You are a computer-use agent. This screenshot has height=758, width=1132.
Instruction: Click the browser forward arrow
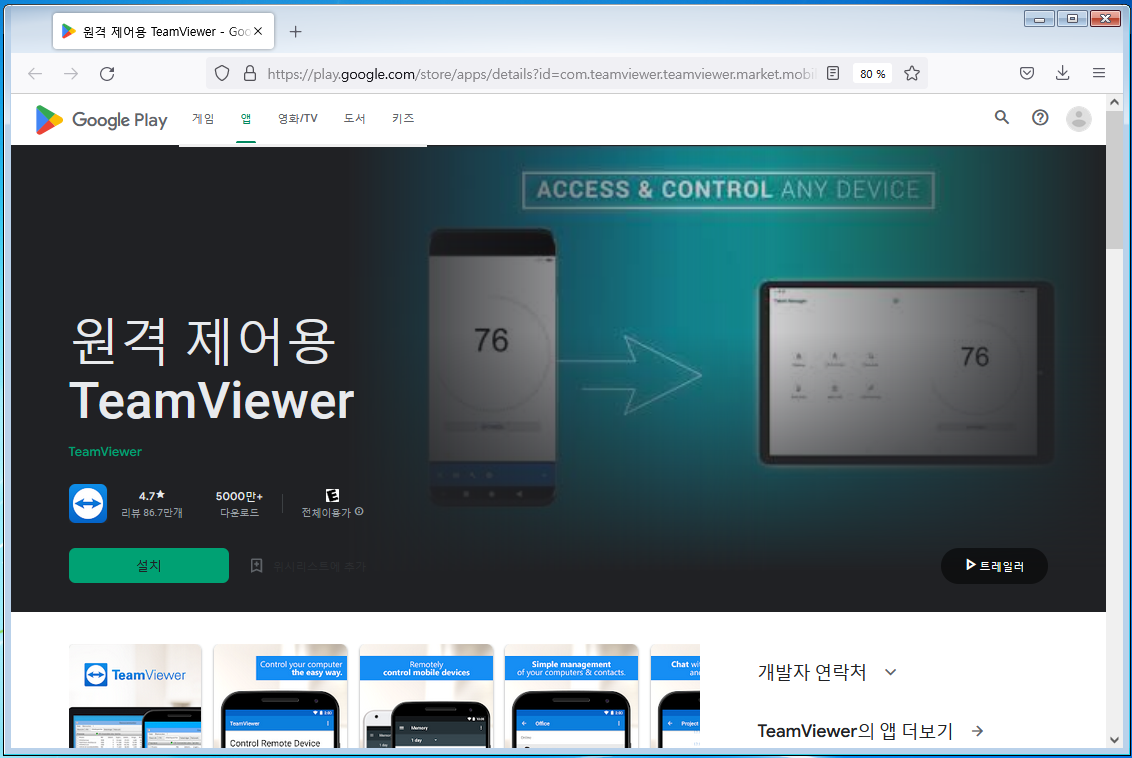coord(71,74)
